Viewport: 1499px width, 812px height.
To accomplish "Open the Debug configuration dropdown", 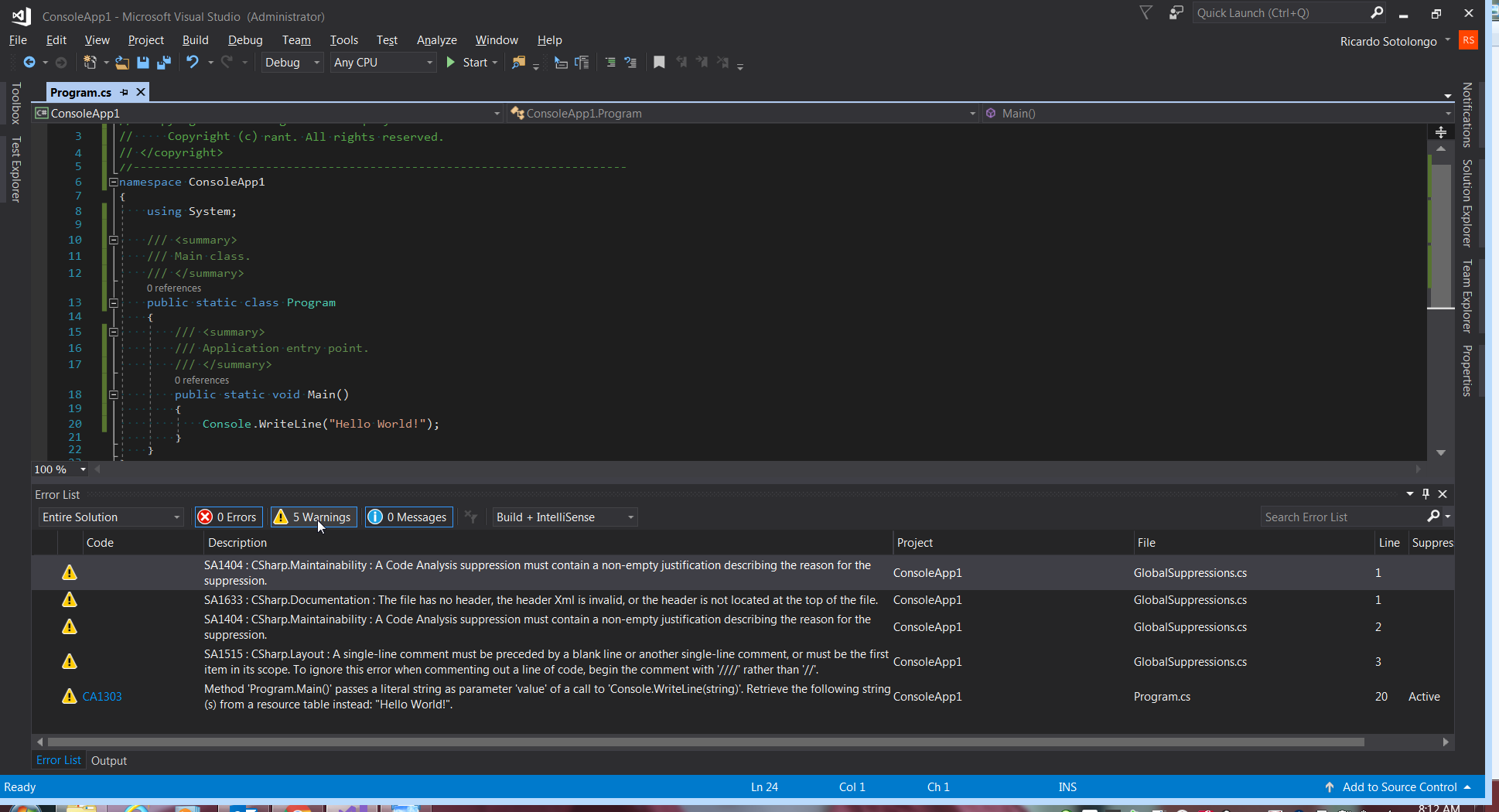I will 292,63.
